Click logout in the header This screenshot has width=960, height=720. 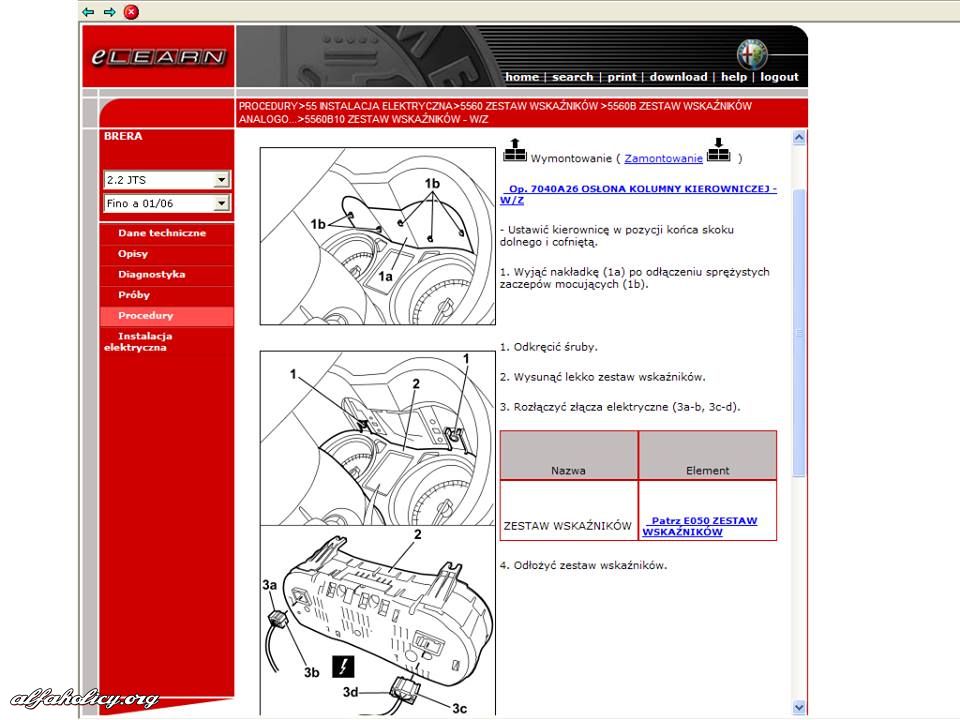pyautogui.click(x=779, y=77)
